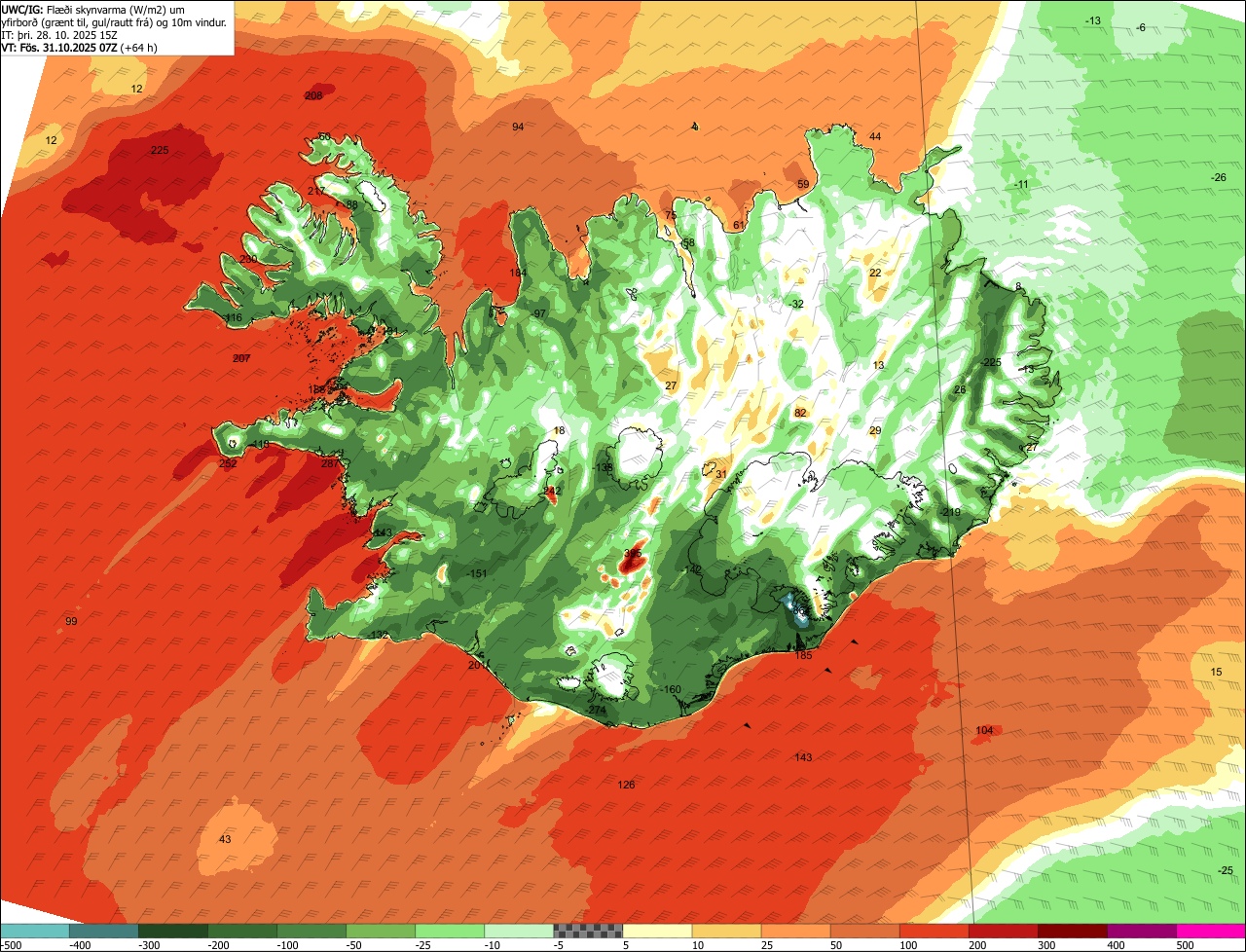Click the '400' legend scale label
Image resolution: width=1246 pixels, height=952 pixels.
(x=1116, y=945)
